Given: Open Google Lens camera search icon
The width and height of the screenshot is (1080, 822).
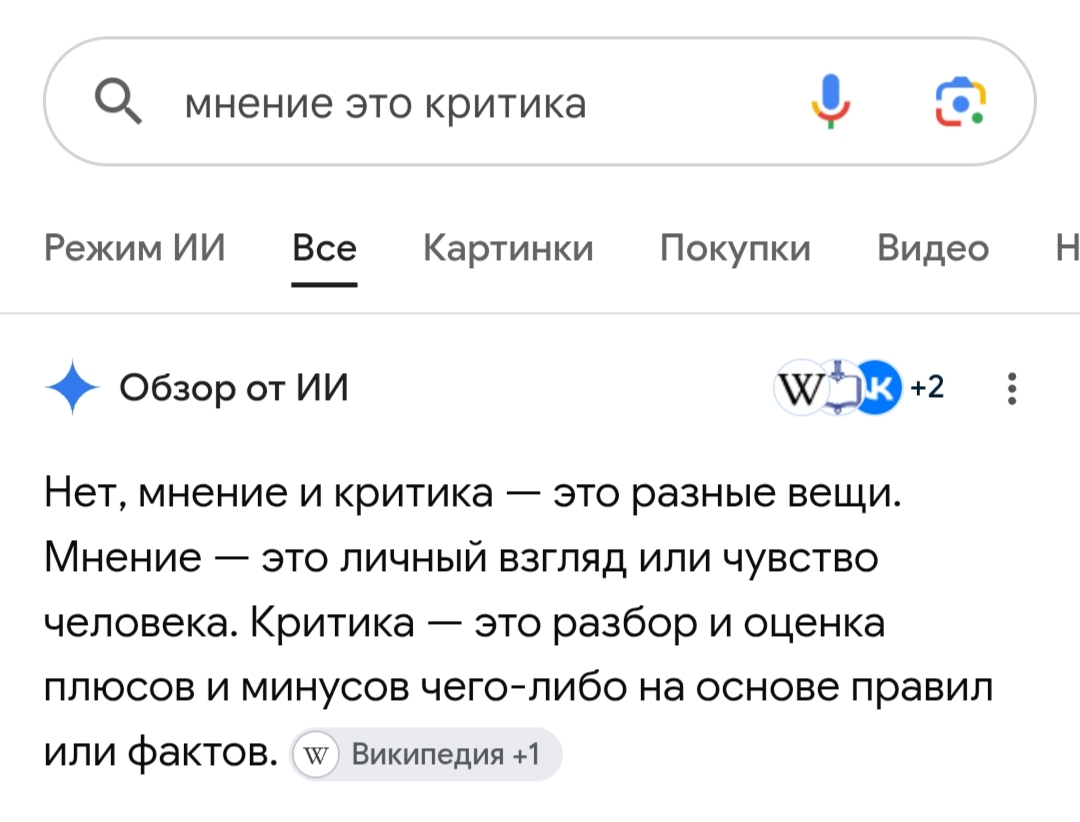Looking at the screenshot, I should tap(960, 102).
